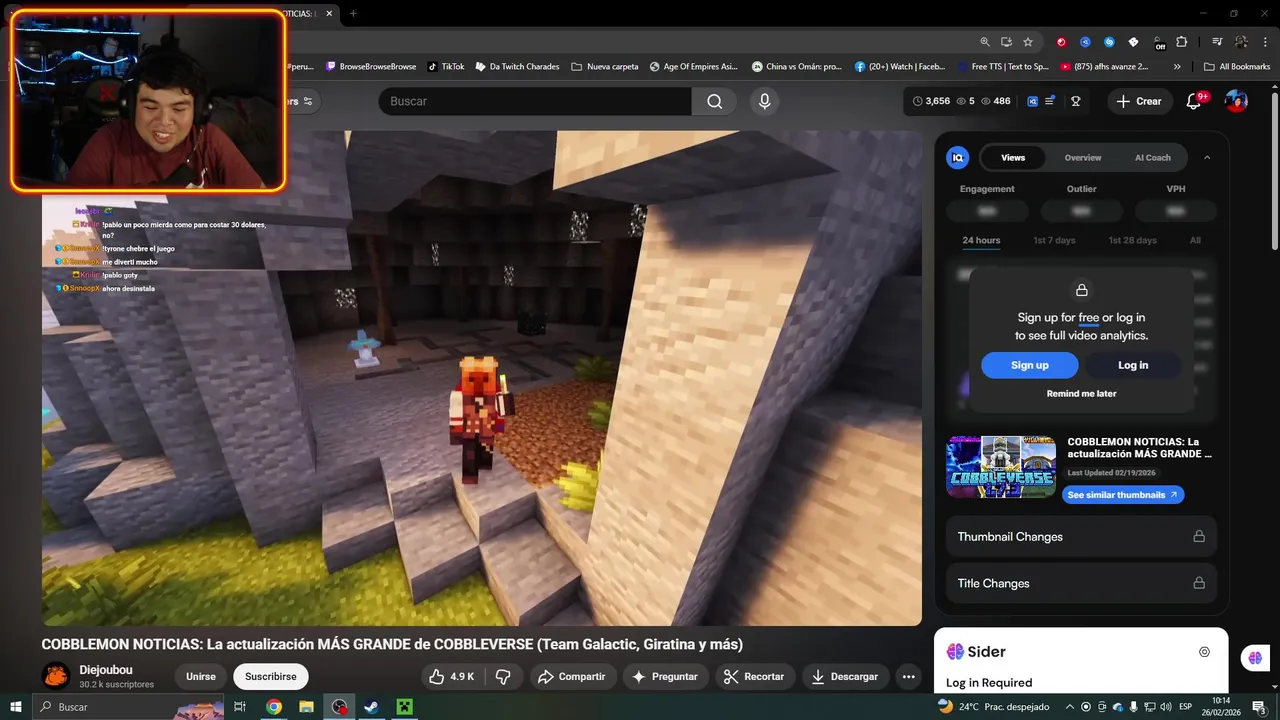Open the Chrome three-dot menu

[x=1264, y=42]
